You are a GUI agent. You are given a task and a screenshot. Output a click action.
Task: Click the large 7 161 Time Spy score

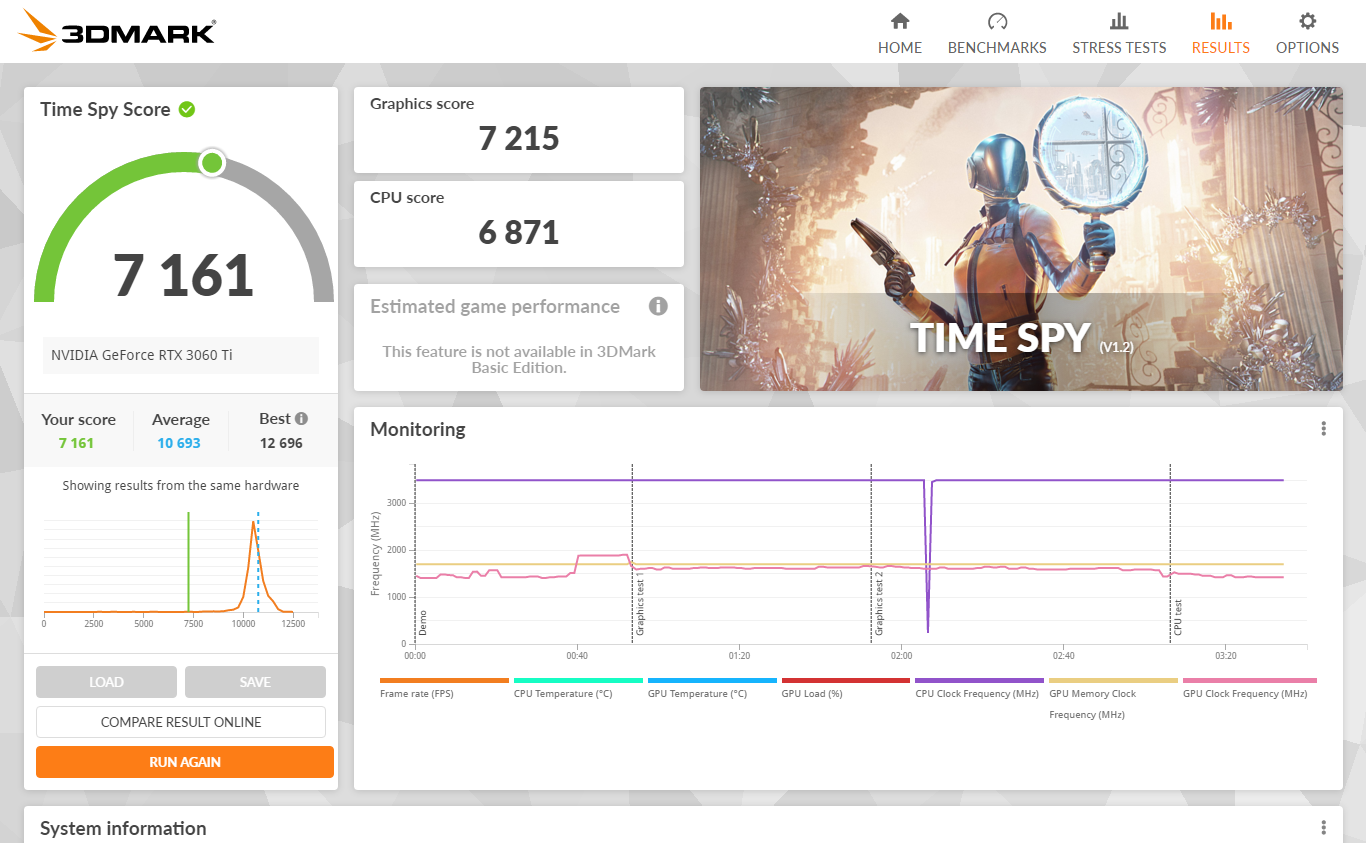[183, 275]
